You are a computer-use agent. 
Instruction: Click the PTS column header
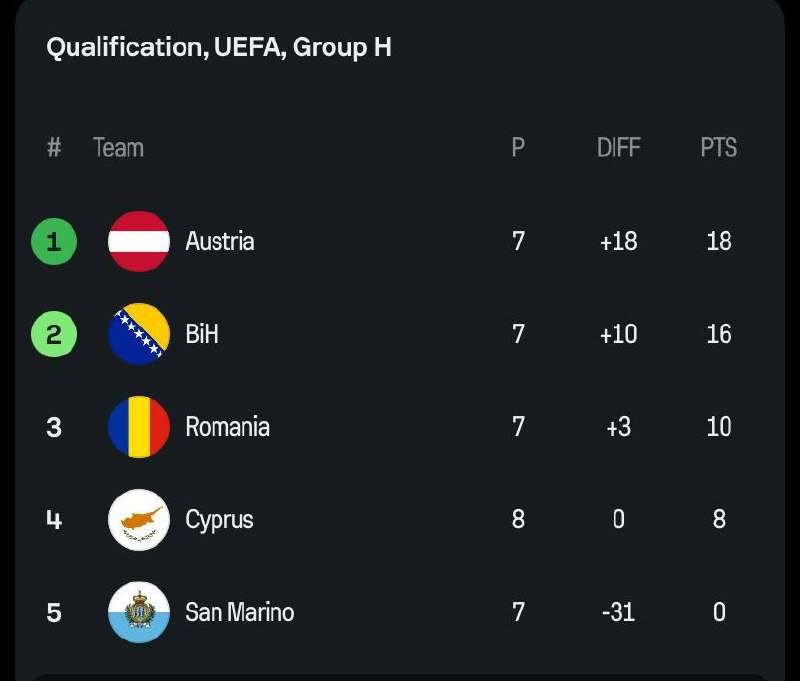click(718, 148)
